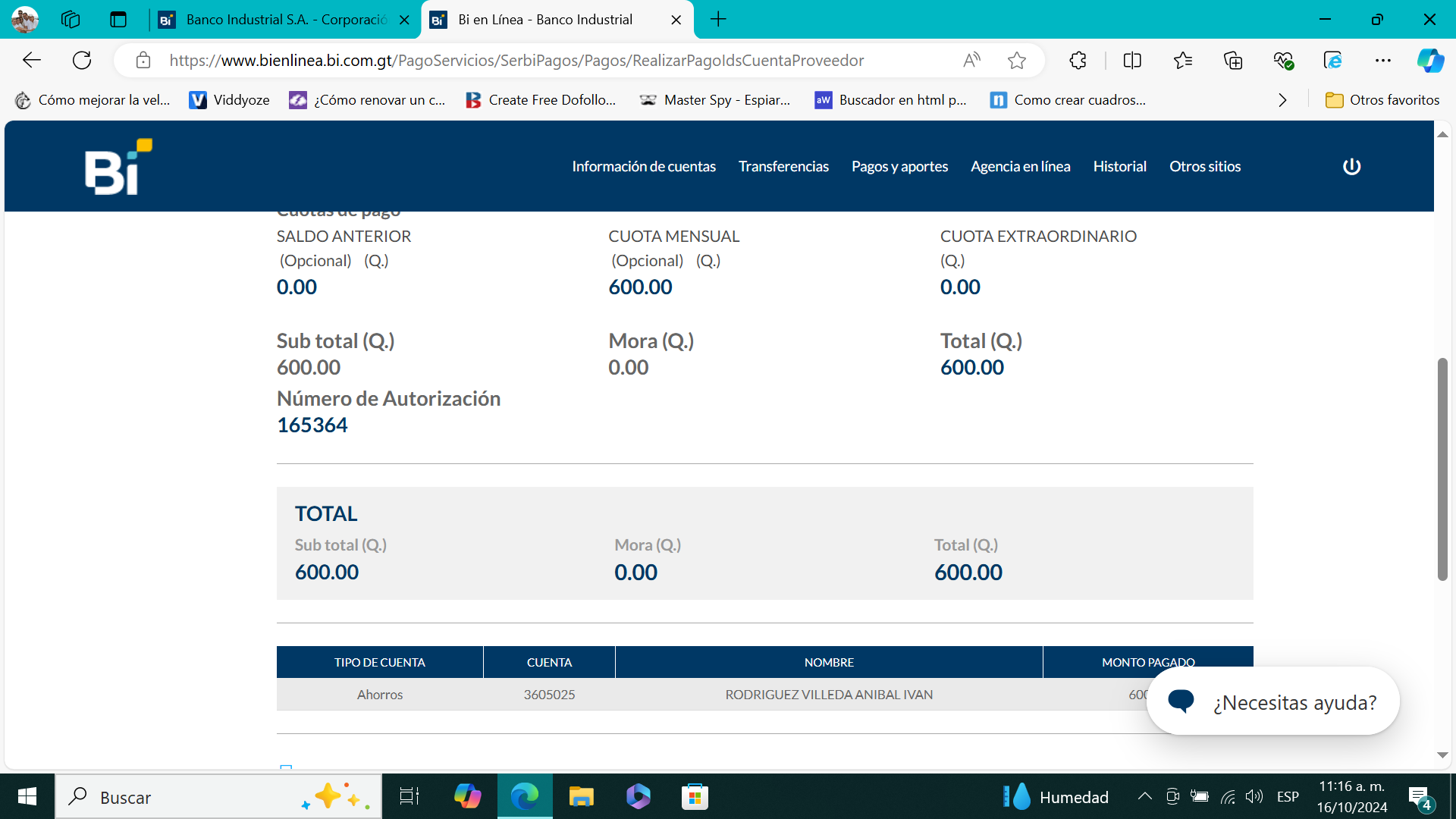Expand the favorites bar overflow chevron
This screenshot has width=1456, height=819.
pyautogui.click(x=1282, y=100)
